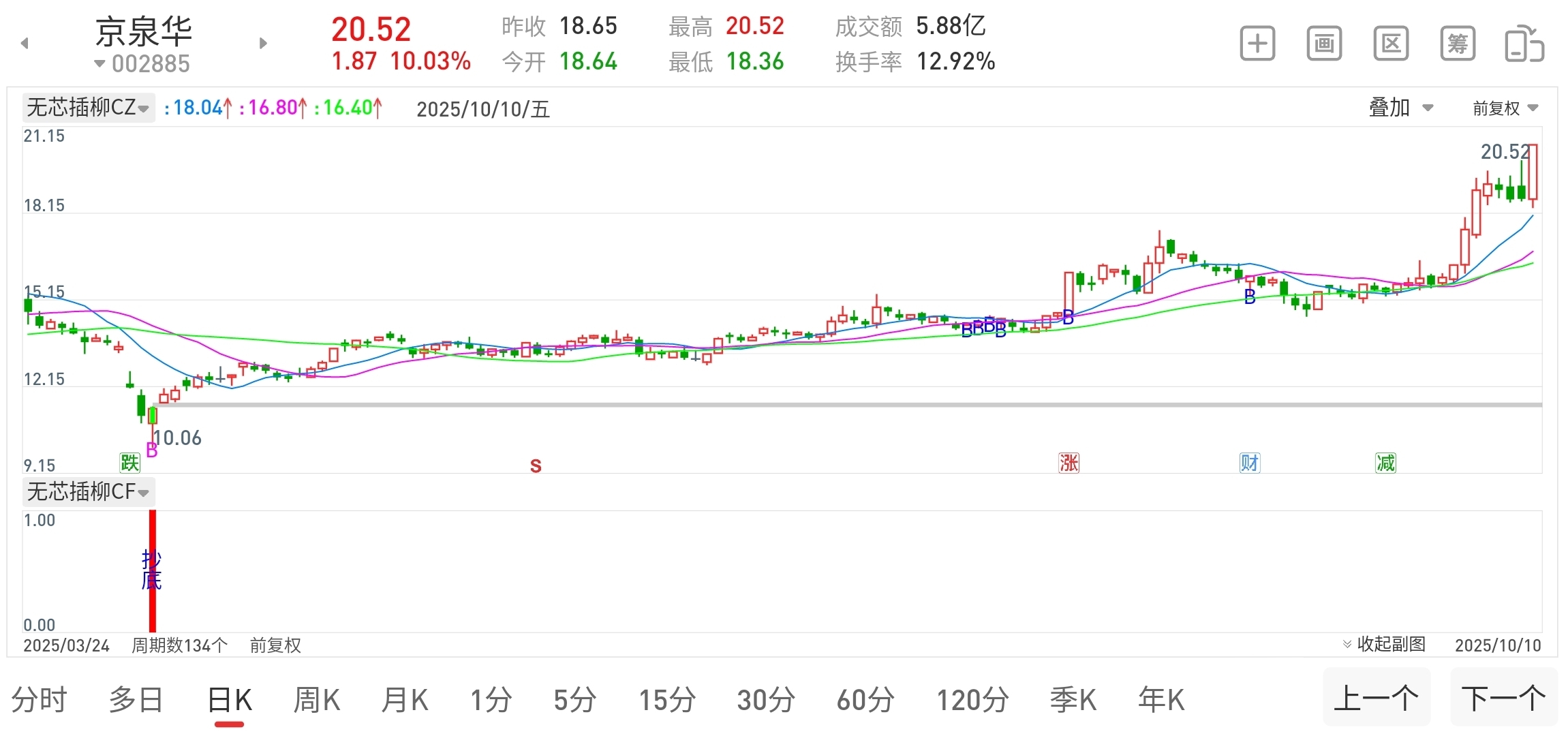The height and width of the screenshot is (736, 1568).
Task: Collapse the sub-chart via 收起副图
Action: [1384, 644]
